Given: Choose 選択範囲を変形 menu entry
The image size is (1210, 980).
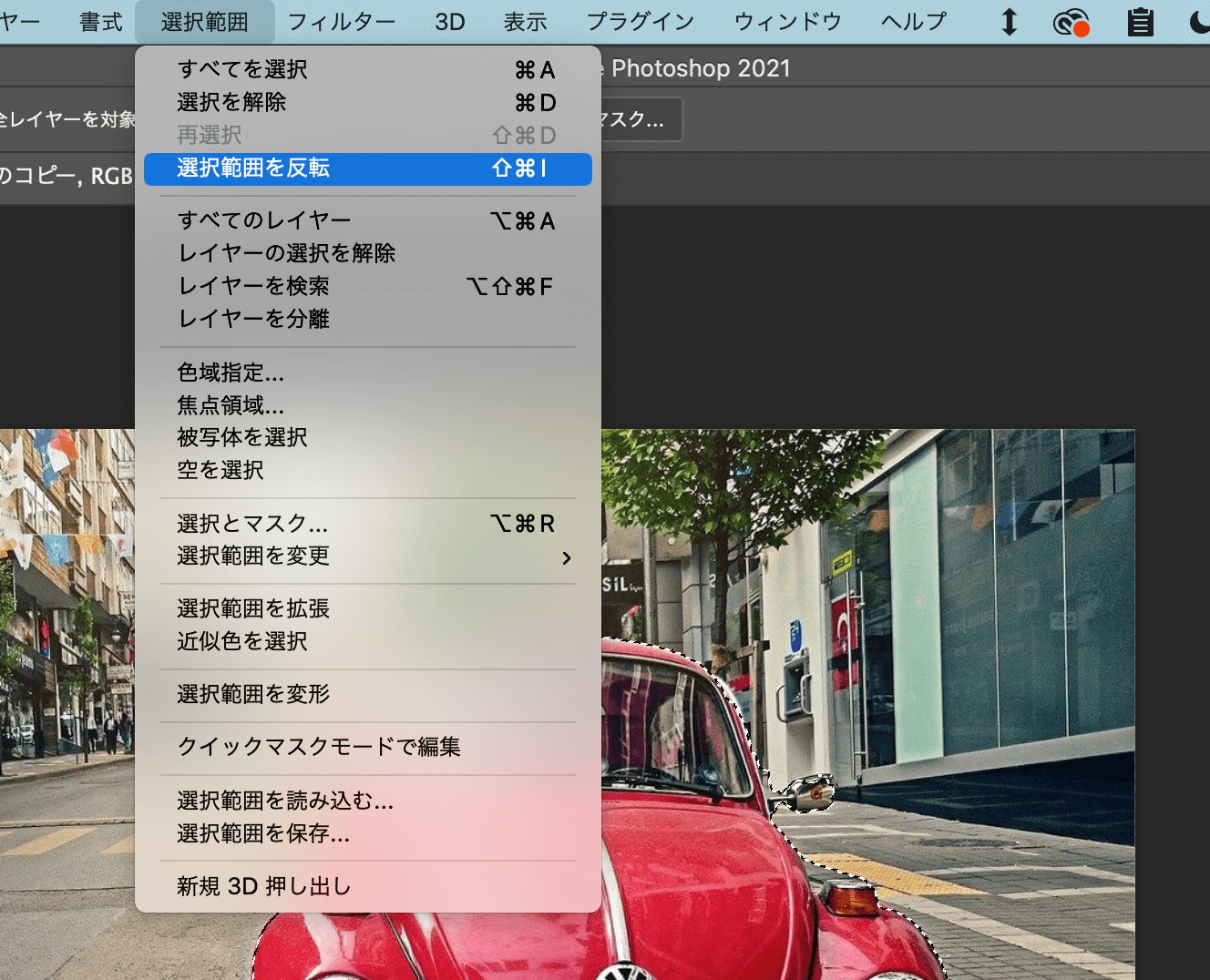Looking at the screenshot, I should click(368, 694).
